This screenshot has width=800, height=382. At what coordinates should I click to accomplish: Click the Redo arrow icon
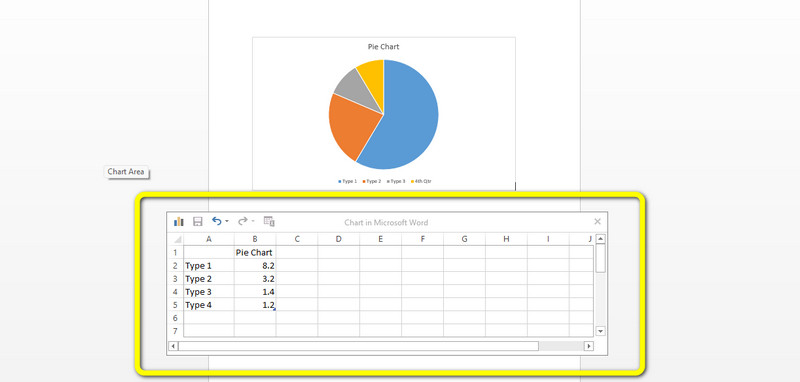243,221
